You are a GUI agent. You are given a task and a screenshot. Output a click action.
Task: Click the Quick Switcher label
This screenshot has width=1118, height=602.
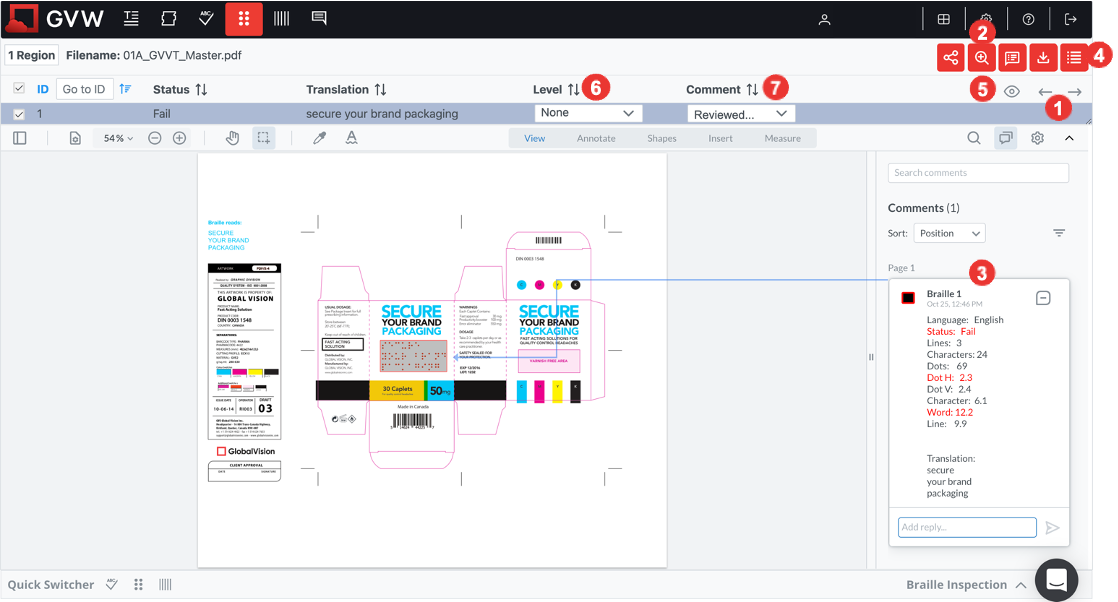click(50, 585)
